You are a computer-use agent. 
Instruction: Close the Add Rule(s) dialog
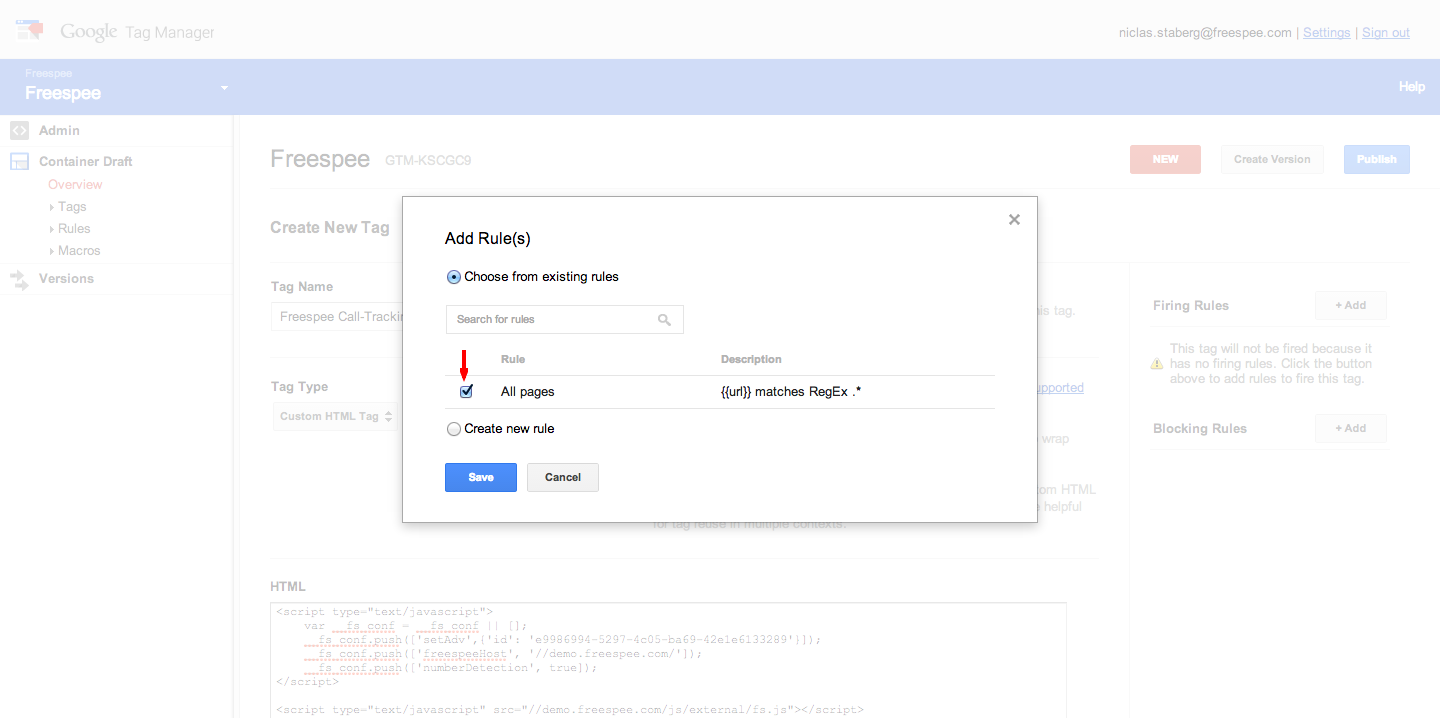(x=1014, y=219)
